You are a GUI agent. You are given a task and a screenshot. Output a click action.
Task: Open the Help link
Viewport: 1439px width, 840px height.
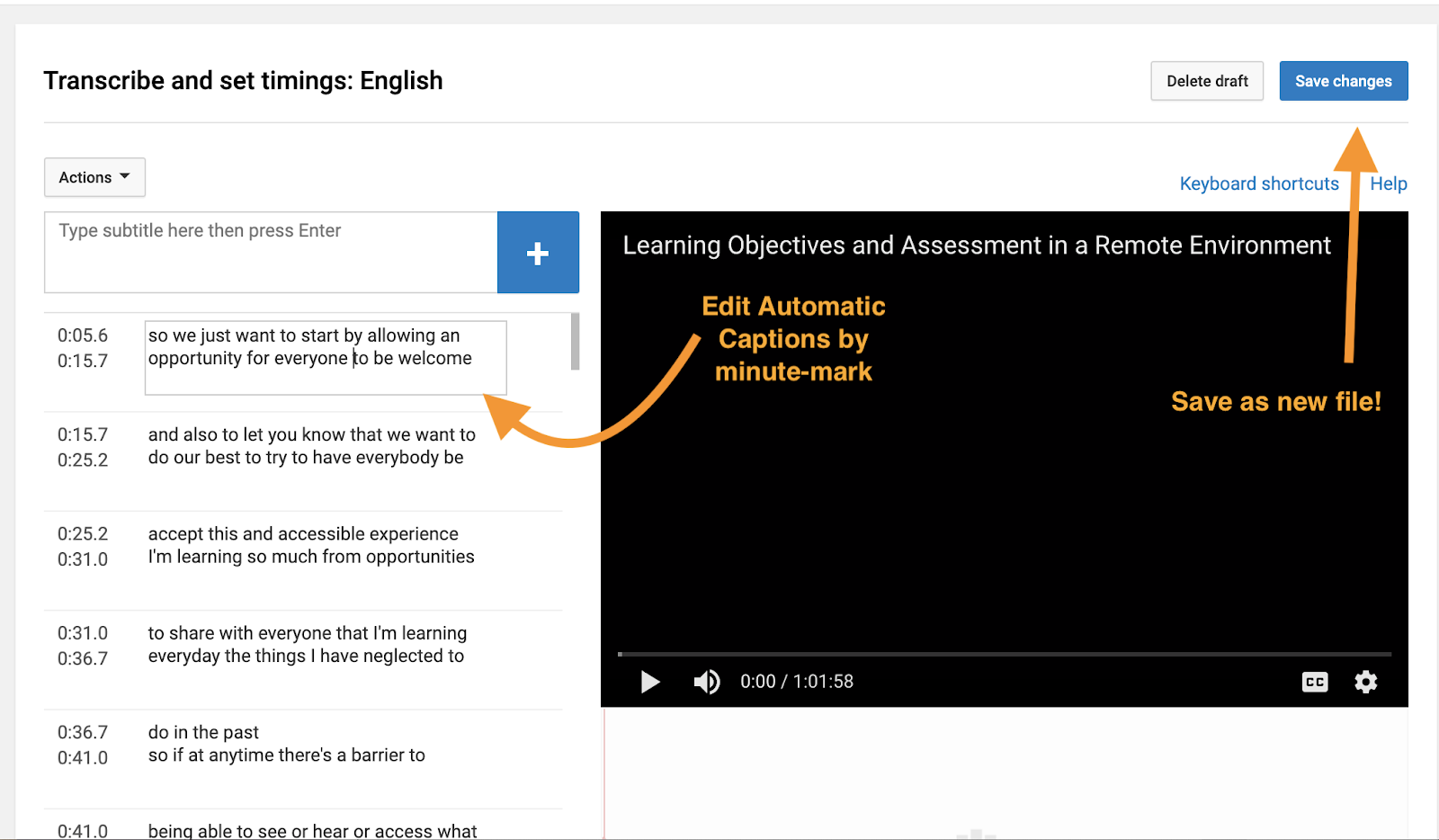point(1389,183)
